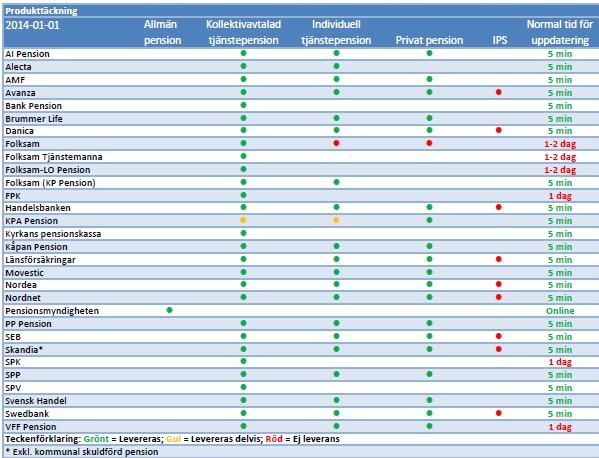This screenshot has width=599, height=458.
Task: Select the Folksam Tjänstemanna row name
Action: click(x=54, y=157)
